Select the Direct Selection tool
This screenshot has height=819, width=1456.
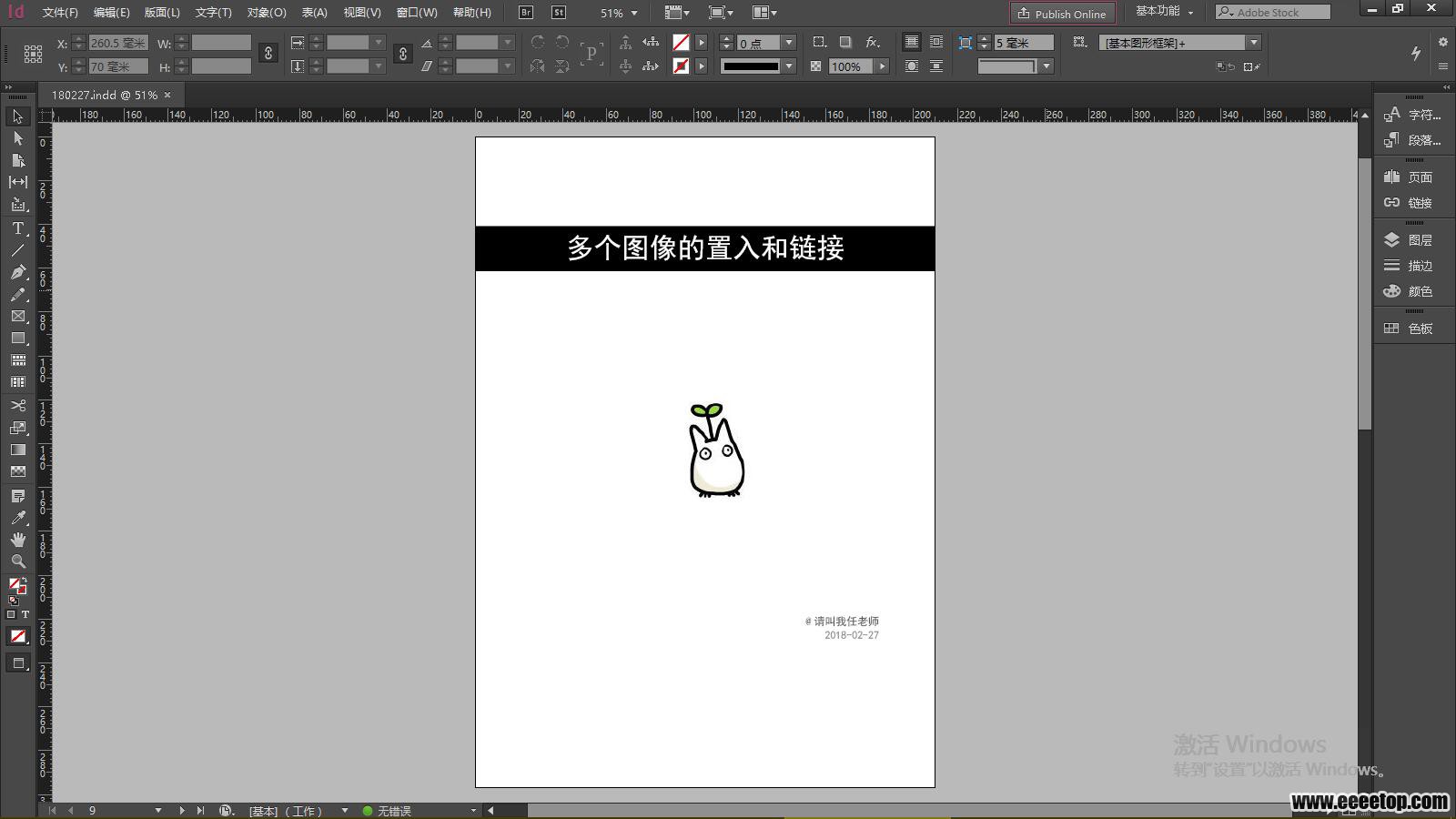coord(17,138)
